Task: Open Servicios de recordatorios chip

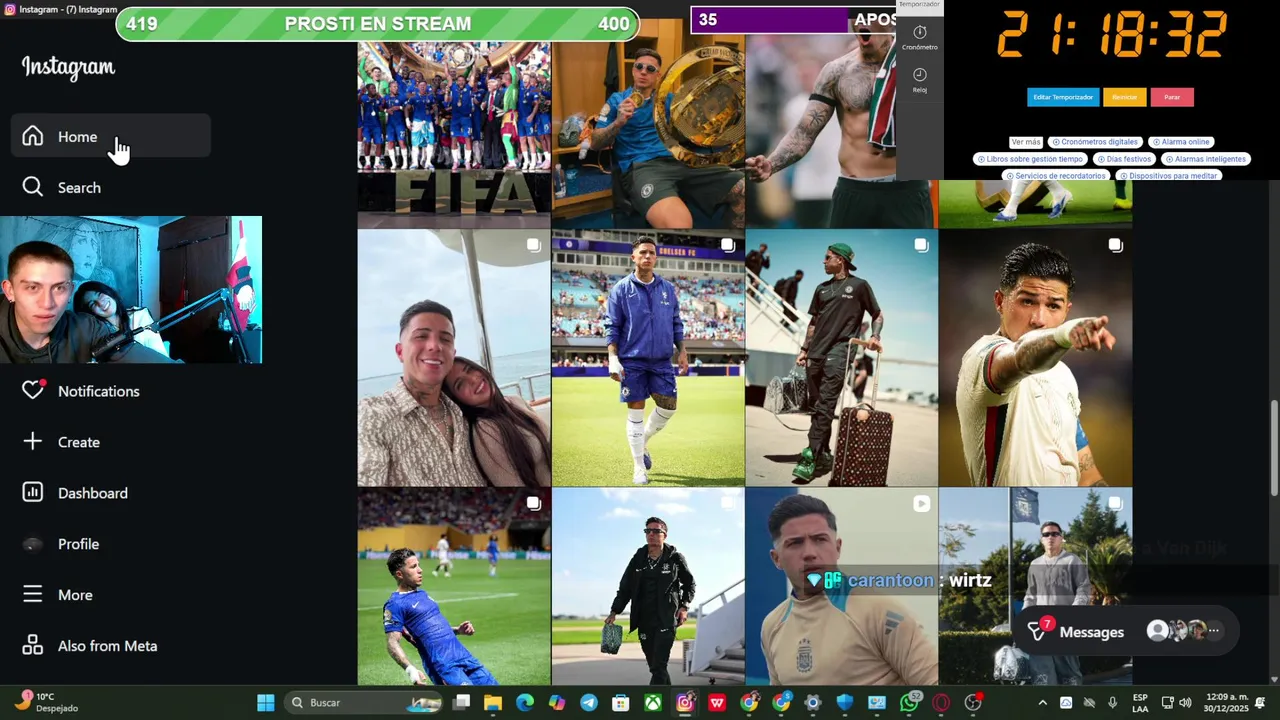Action: (x=1057, y=176)
